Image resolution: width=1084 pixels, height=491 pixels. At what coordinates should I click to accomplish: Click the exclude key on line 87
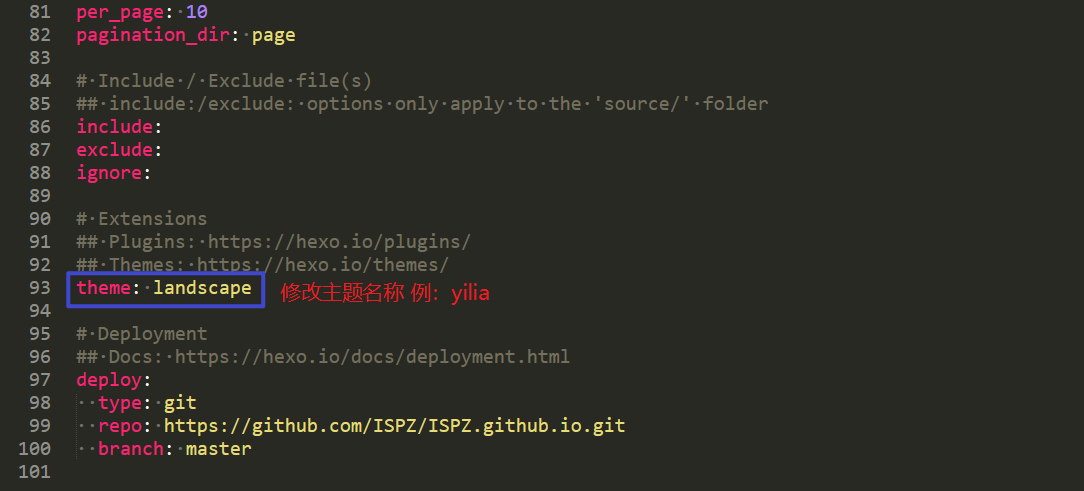[x=115, y=150]
